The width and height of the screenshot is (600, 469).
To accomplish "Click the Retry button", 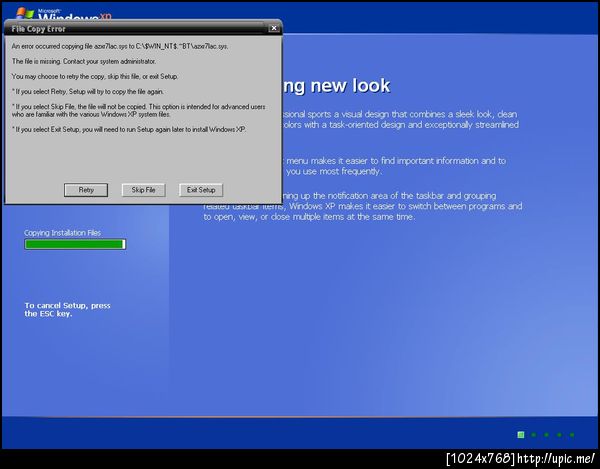I will (x=86, y=190).
